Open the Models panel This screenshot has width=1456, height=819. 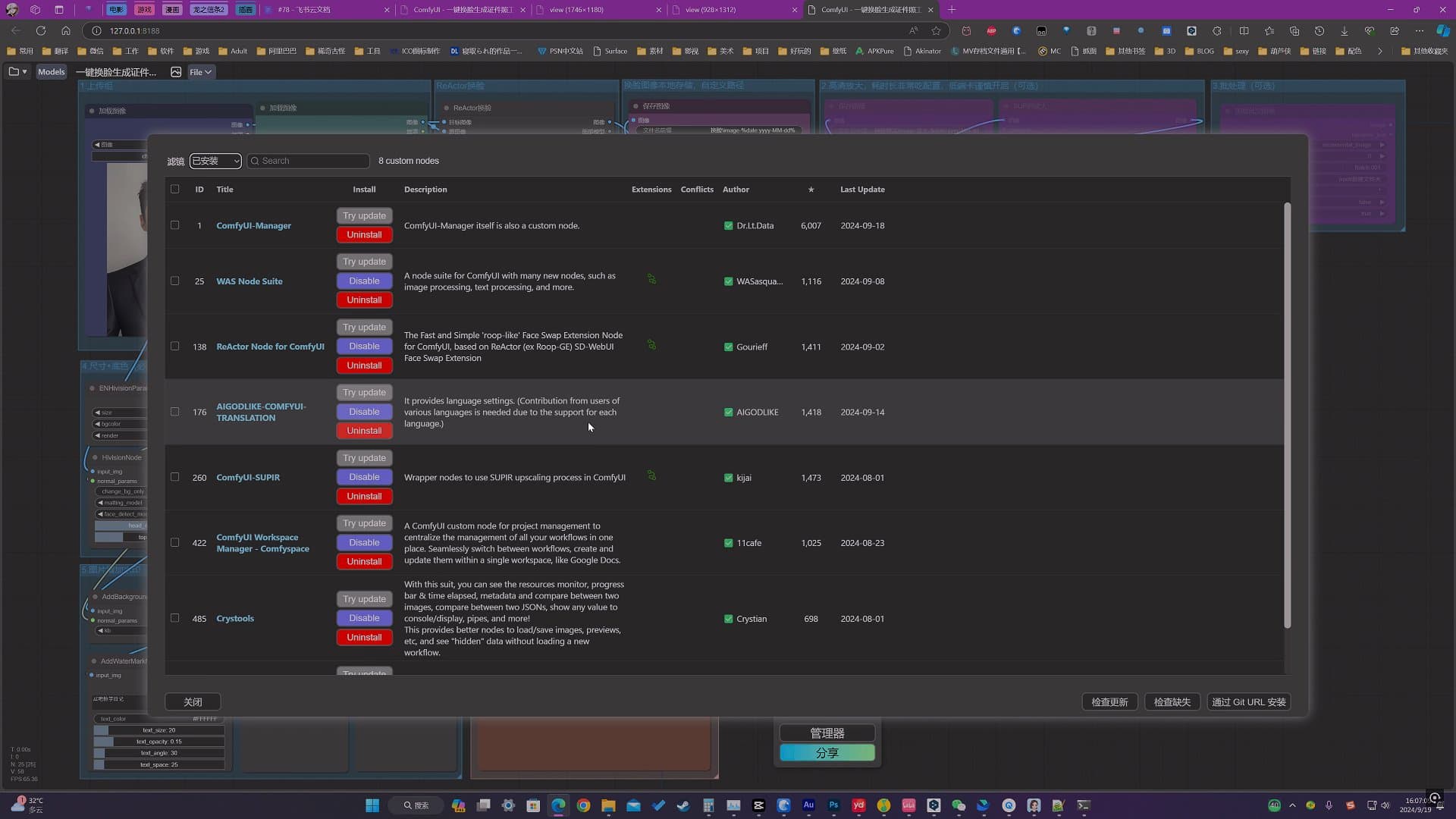point(52,72)
